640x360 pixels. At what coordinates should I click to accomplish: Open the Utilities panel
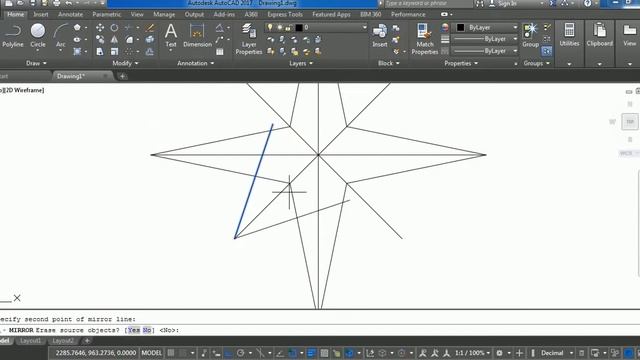click(569, 36)
